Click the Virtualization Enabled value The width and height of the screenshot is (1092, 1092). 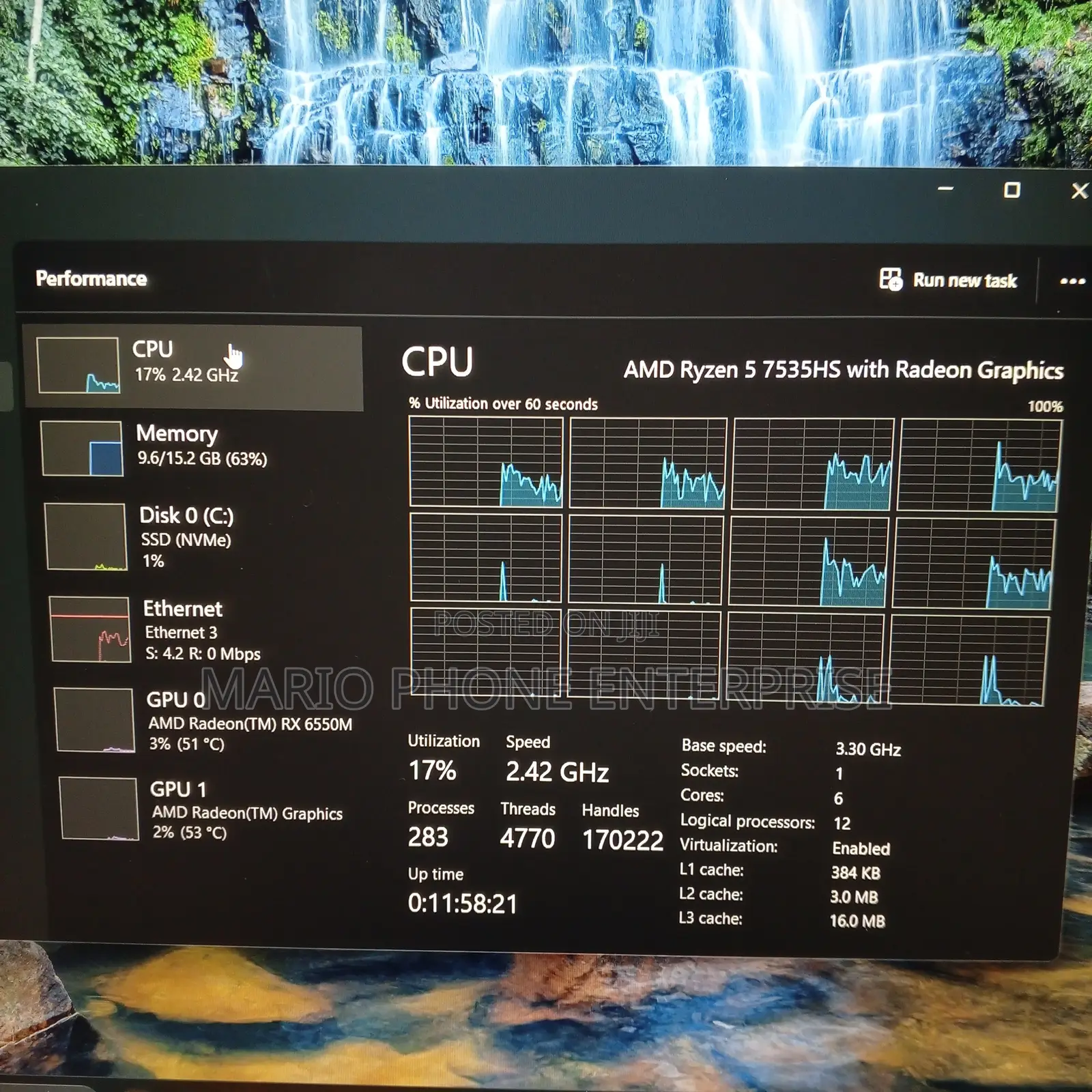[861, 849]
